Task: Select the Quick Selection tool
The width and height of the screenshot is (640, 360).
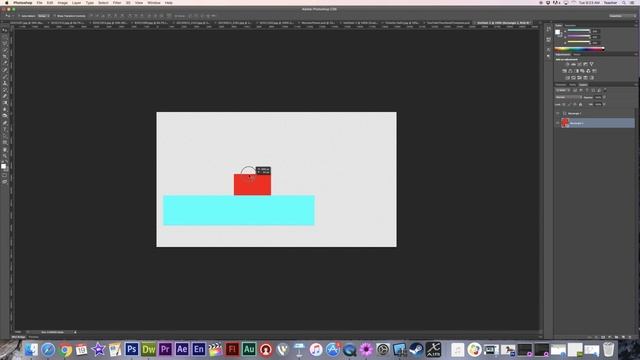Action: pos(5,50)
